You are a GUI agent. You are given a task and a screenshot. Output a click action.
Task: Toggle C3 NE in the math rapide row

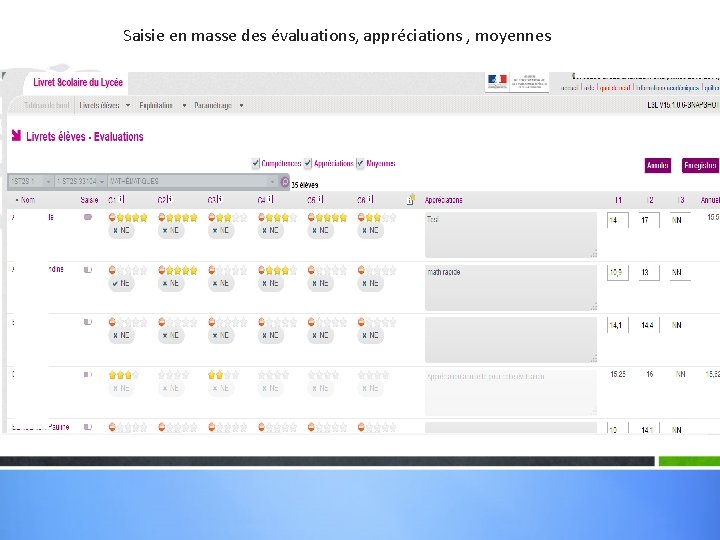221,283
